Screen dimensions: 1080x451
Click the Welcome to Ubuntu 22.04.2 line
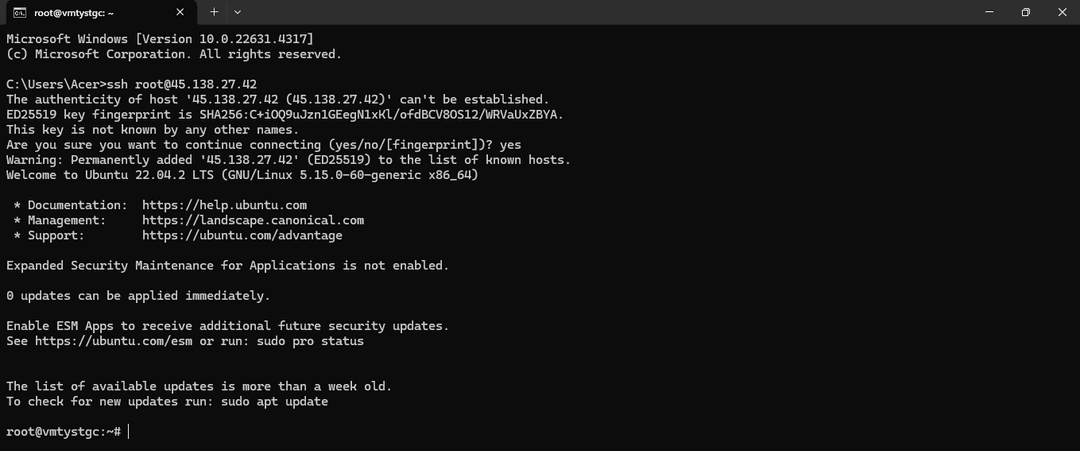(242, 175)
